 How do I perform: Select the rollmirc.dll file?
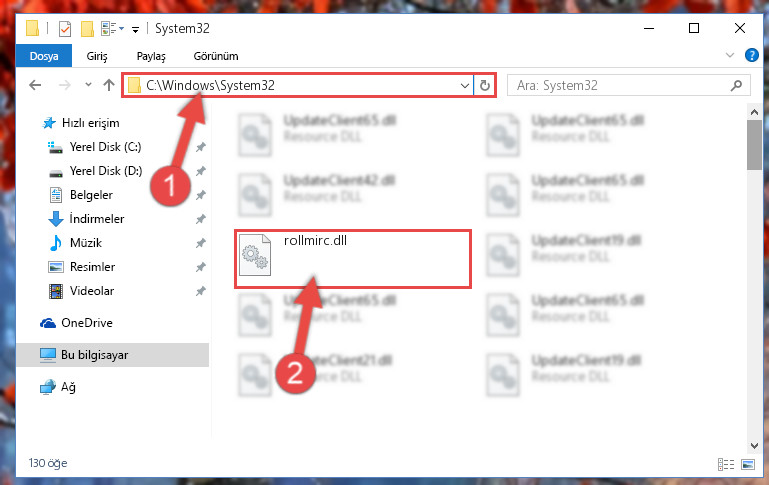pos(353,258)
